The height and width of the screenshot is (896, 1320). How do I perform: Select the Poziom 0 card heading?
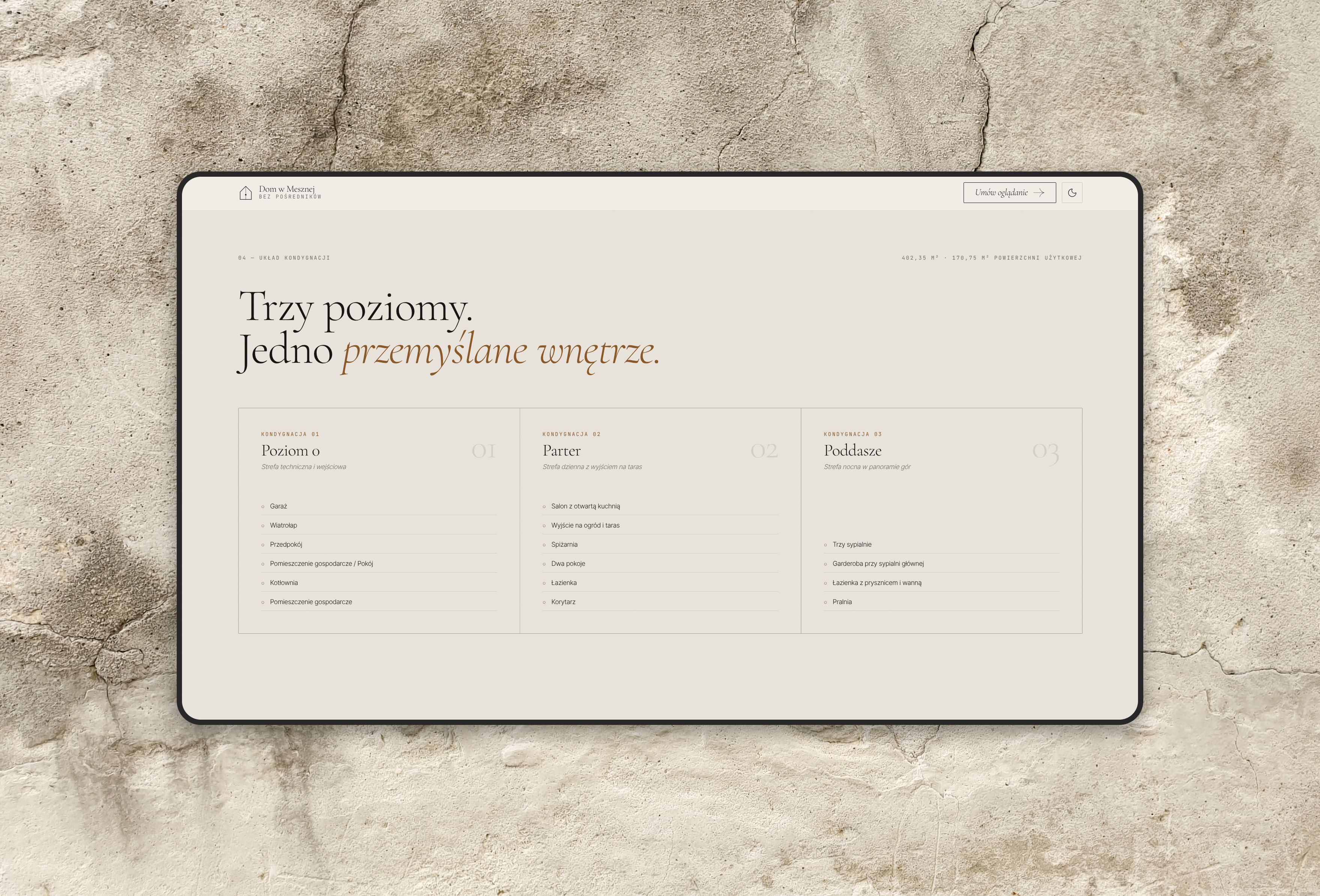tap(290, 450)
